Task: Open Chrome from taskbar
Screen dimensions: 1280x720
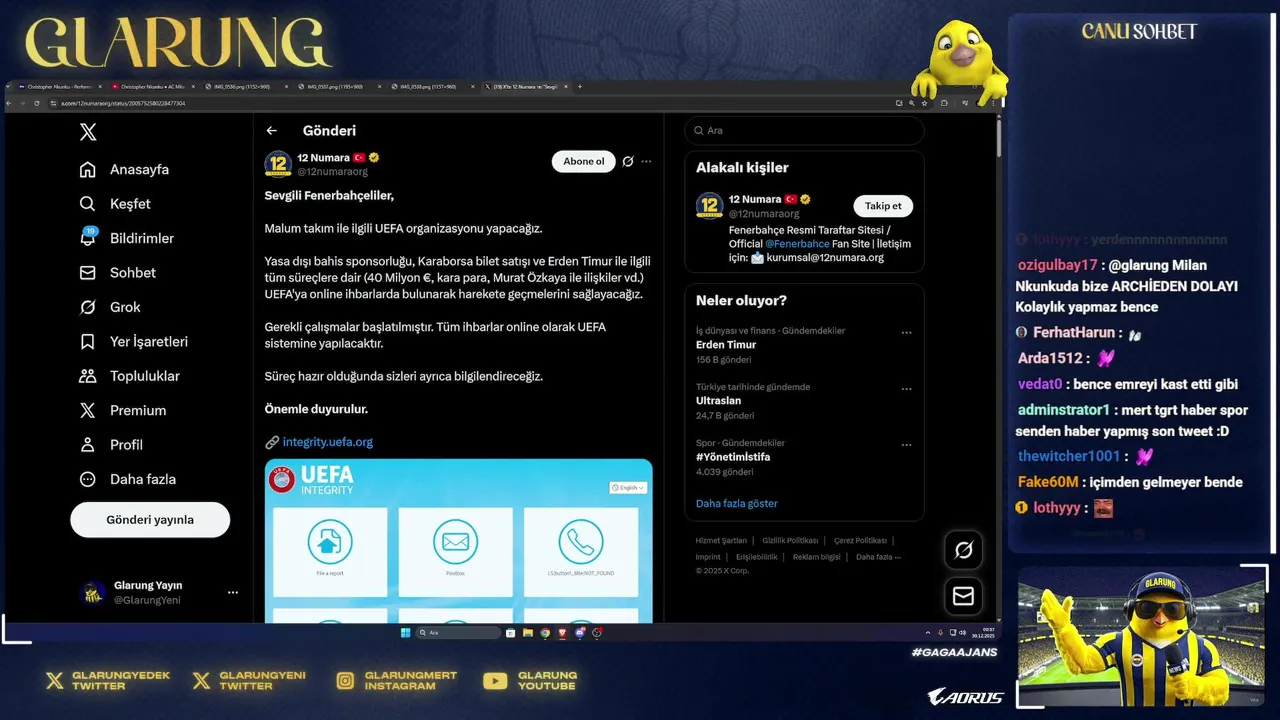Action: (x=545, y=633)
